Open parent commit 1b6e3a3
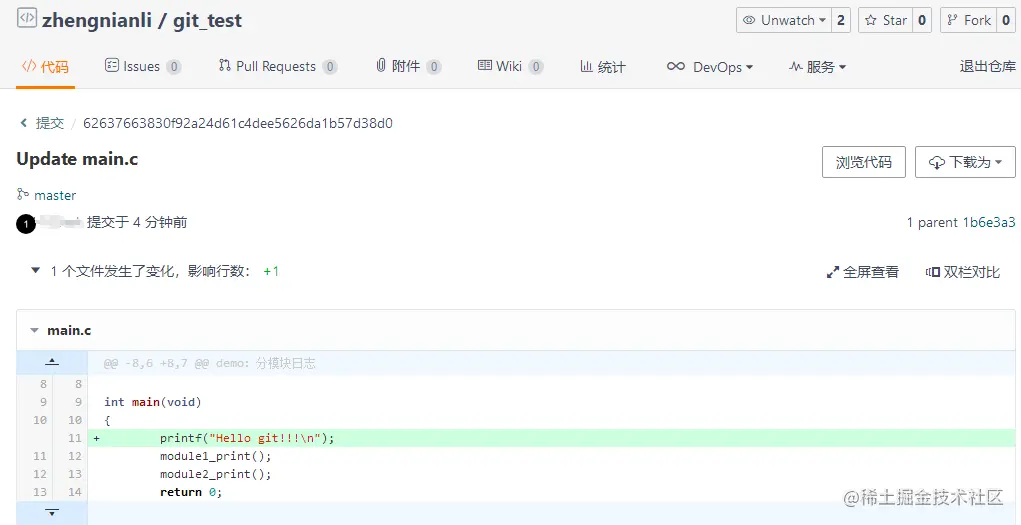This screenshot has width=1021, height=525. (989, 223)
